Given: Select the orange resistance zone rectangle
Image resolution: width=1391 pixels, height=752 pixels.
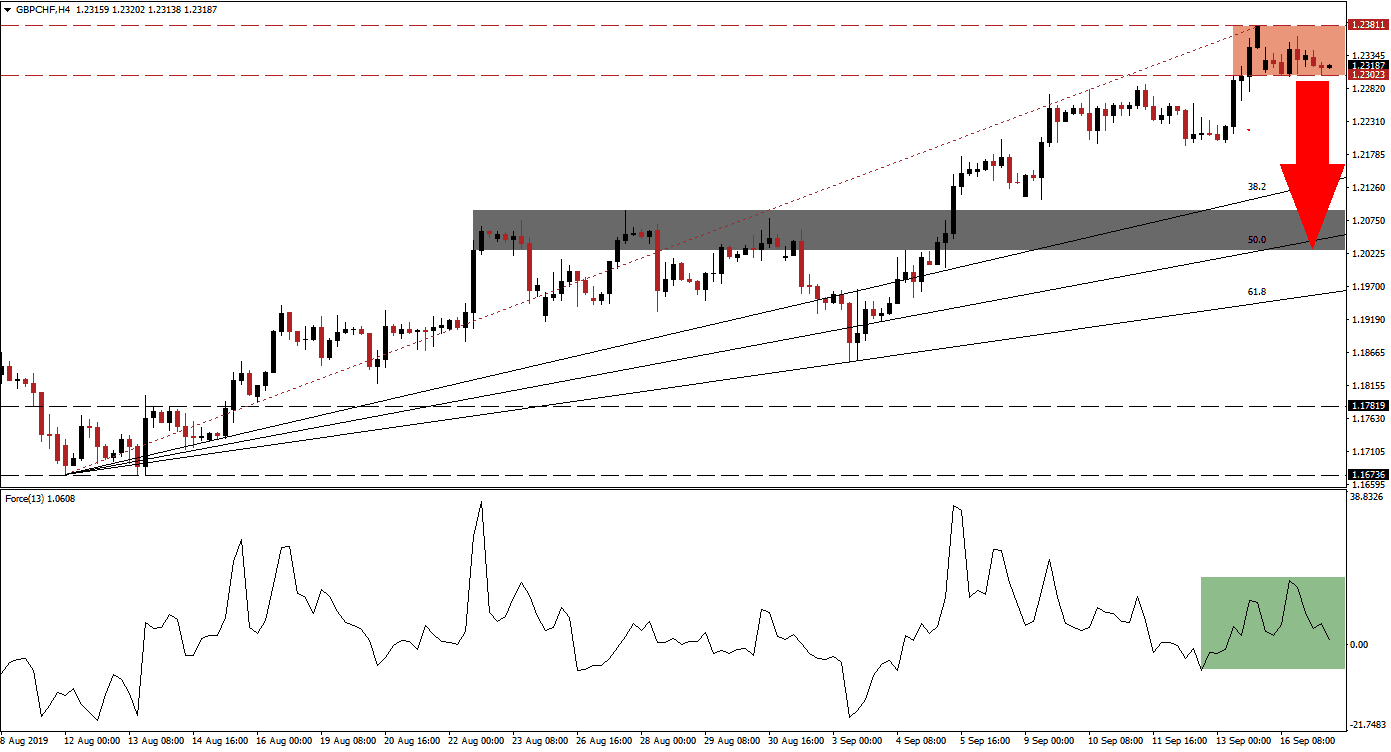Looking at the screenshot, I should click(x=1289, y=50).
